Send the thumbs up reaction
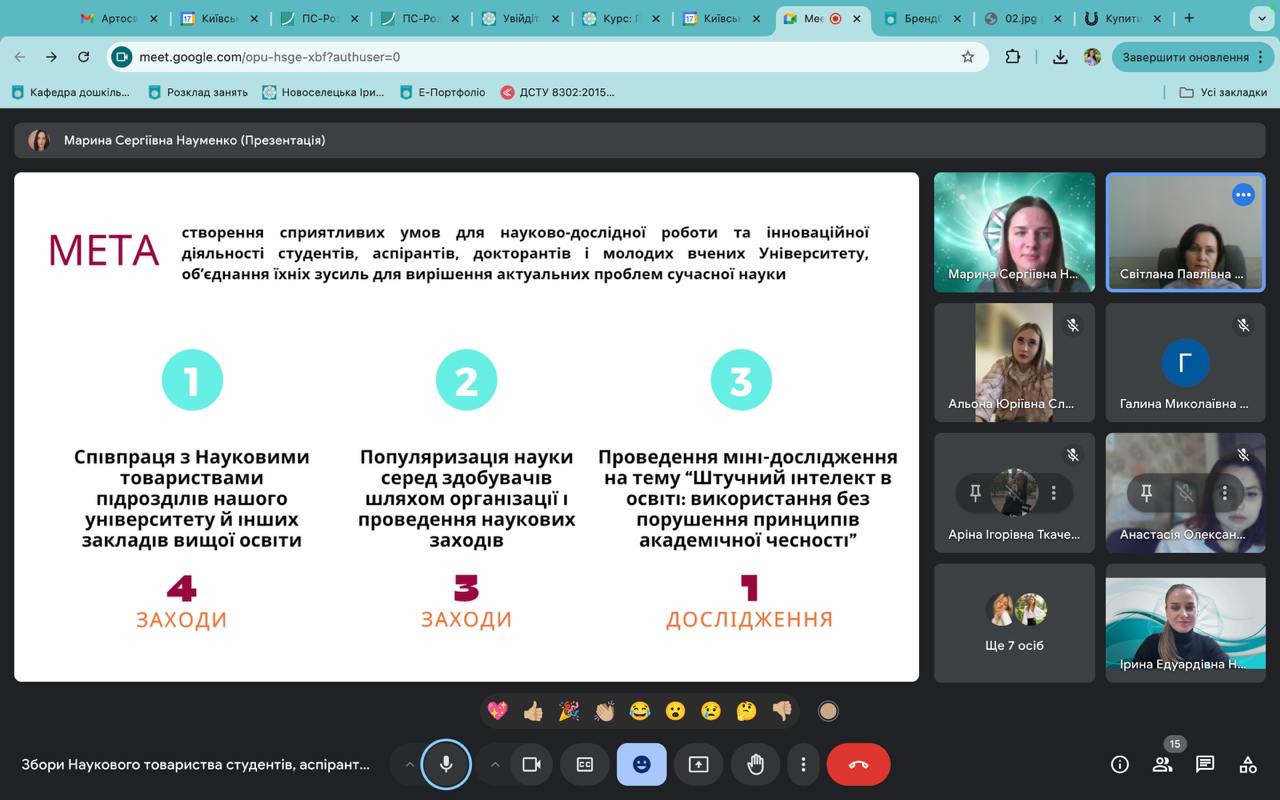The image size is (1280, 800). coord(533,711)
